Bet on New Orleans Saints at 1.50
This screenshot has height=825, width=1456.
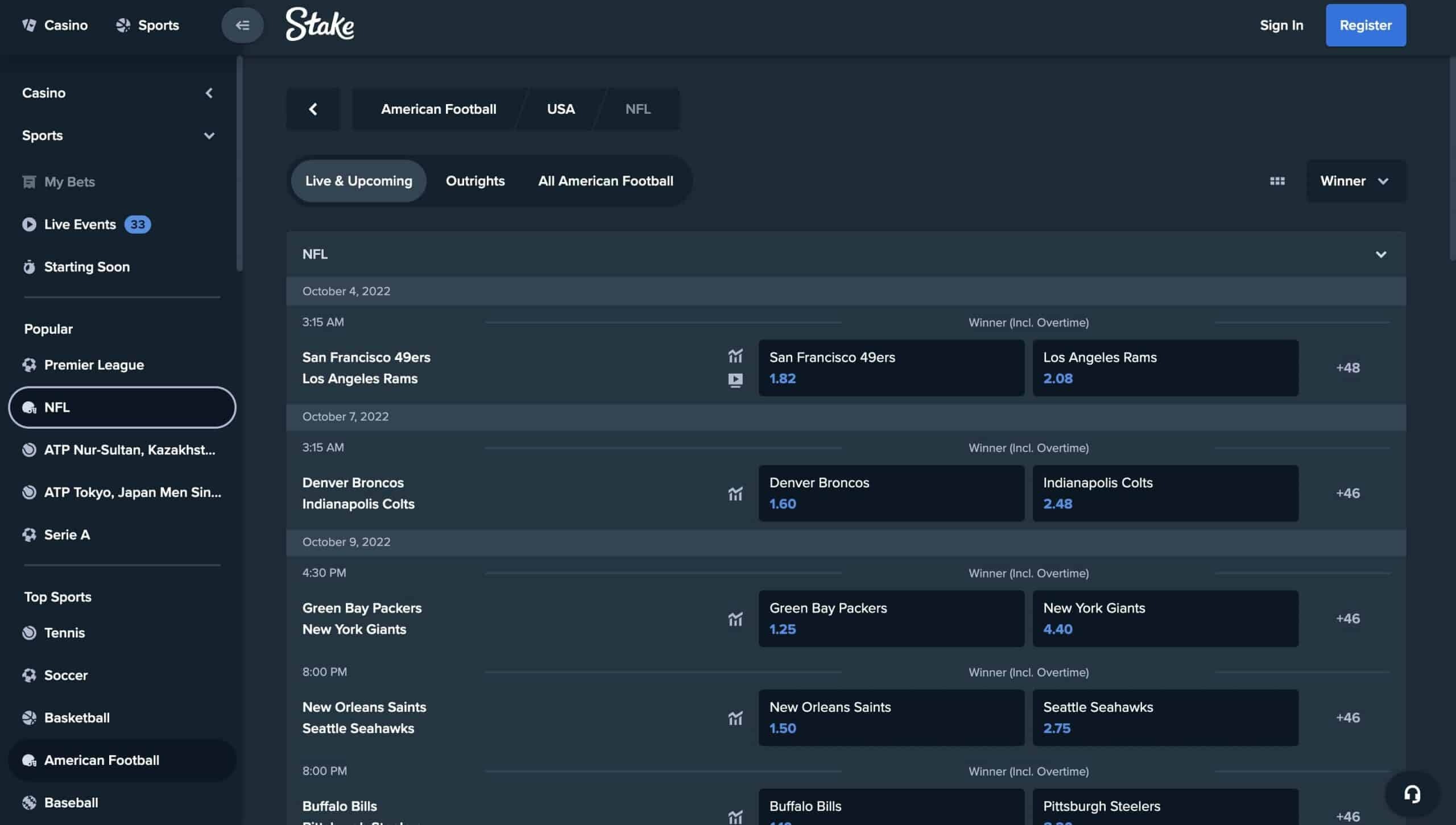(x=891, y=718)
